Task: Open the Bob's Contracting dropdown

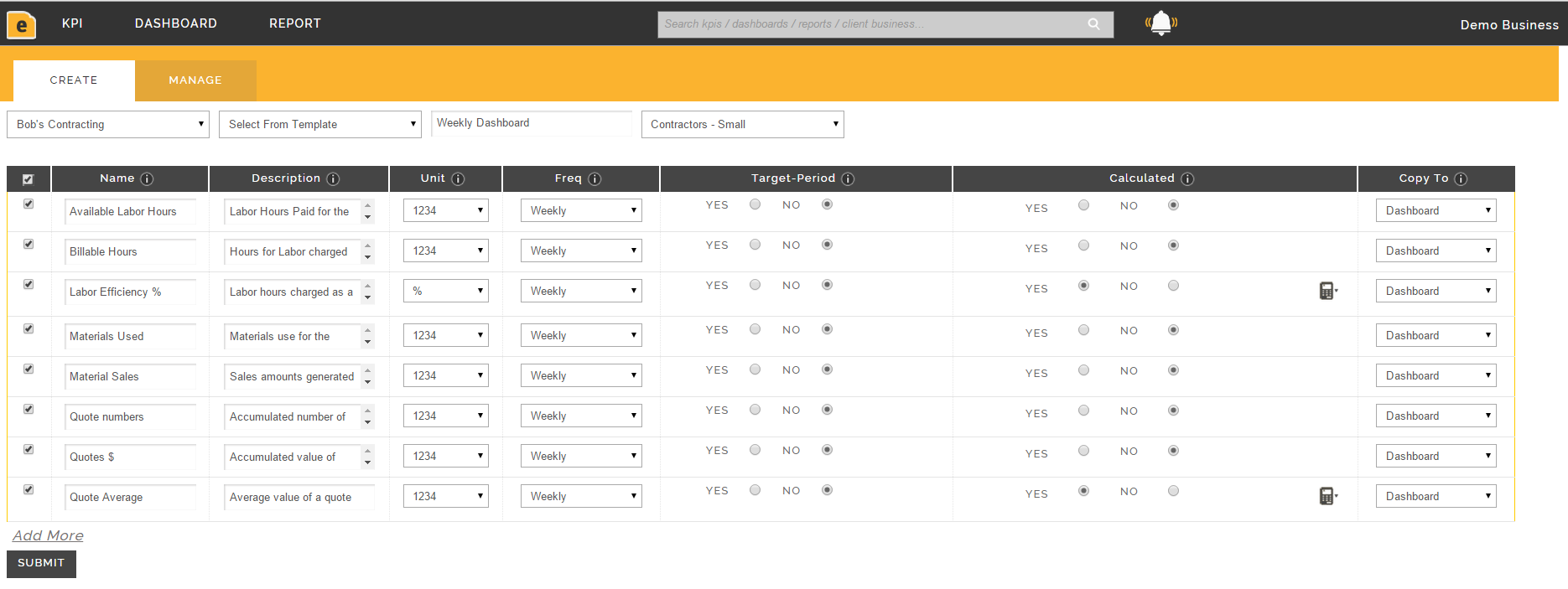Action: (x=108, y=125)
